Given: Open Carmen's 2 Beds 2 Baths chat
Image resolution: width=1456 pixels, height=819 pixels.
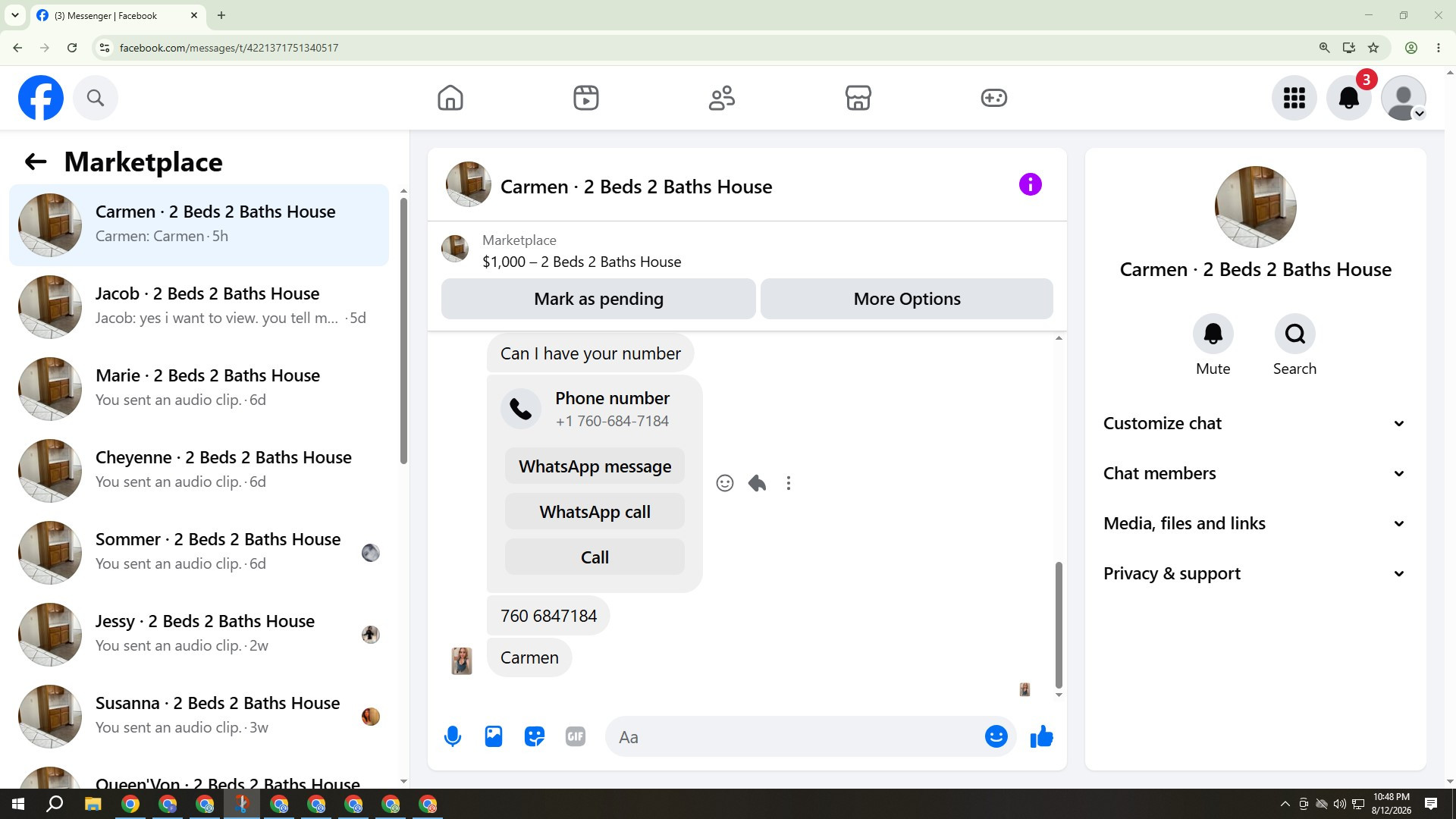Looking at the screenshot, I should pyautogui.click(x=199, y=225).
